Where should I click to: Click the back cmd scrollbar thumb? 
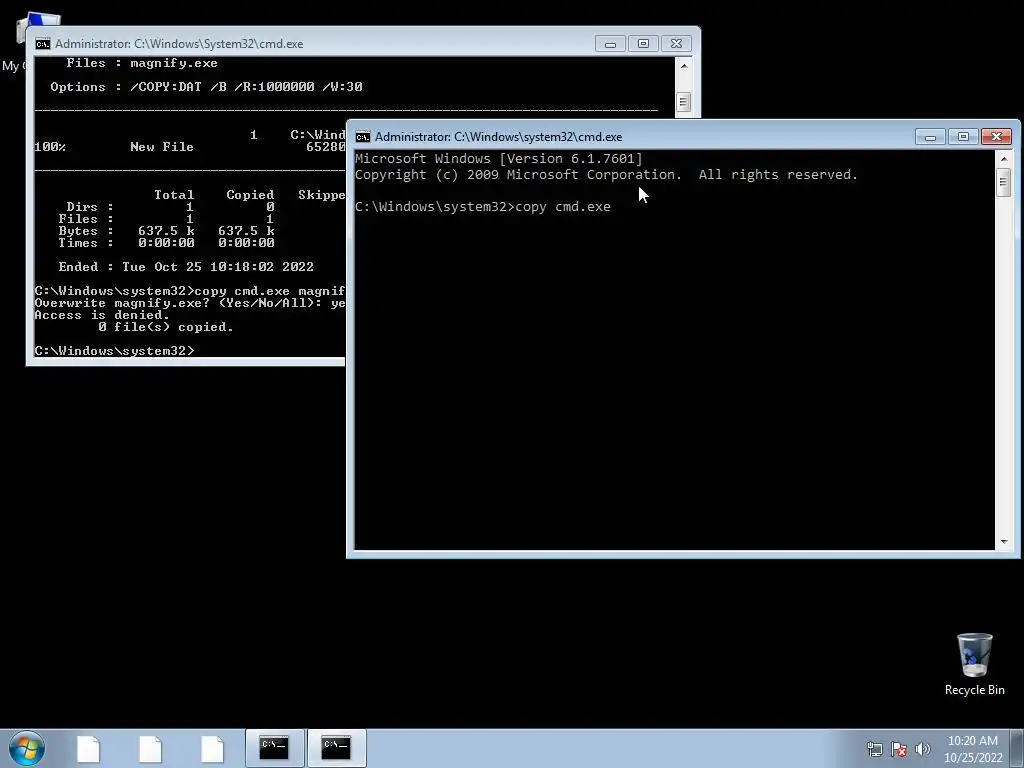(684, 102)
